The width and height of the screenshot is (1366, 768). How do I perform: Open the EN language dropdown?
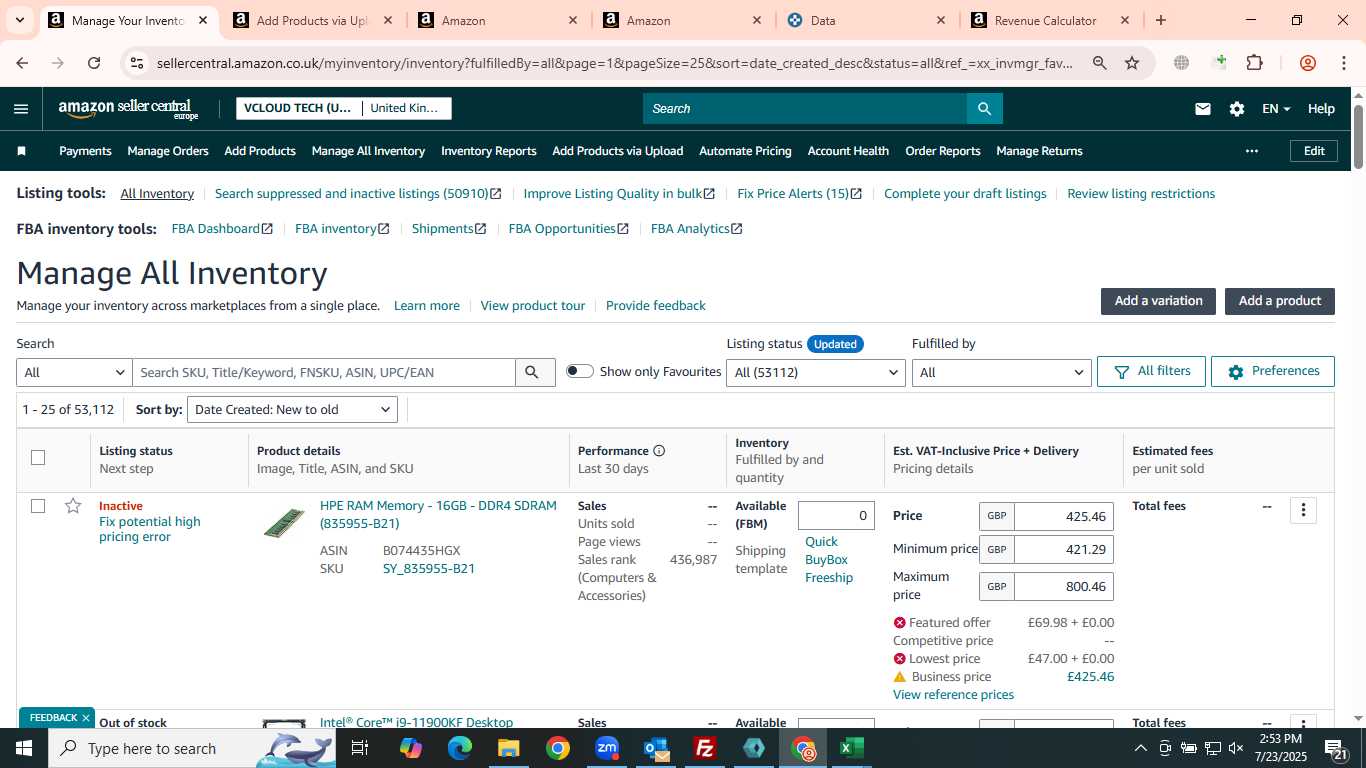pos(1276,109)
